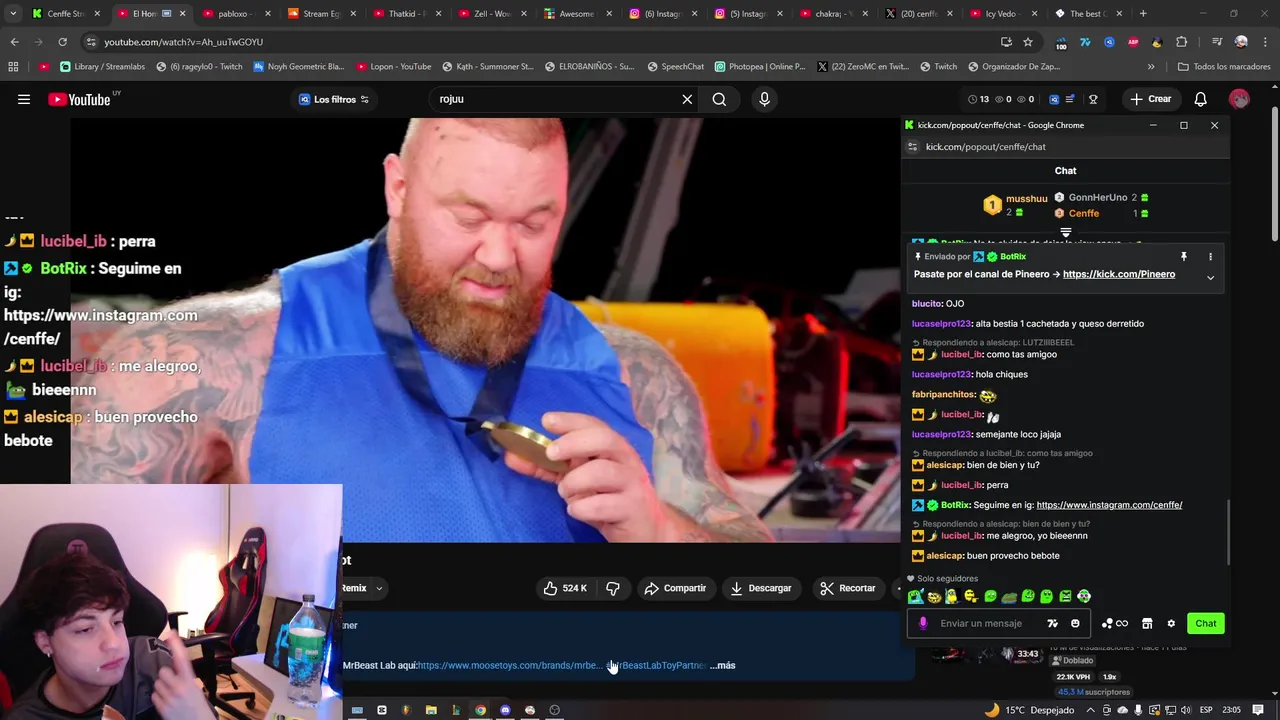The height and width of the screenshot is (720, 1280).
Task: Open the Chrome extensions puzzle menu
Action: point(1181,42)
